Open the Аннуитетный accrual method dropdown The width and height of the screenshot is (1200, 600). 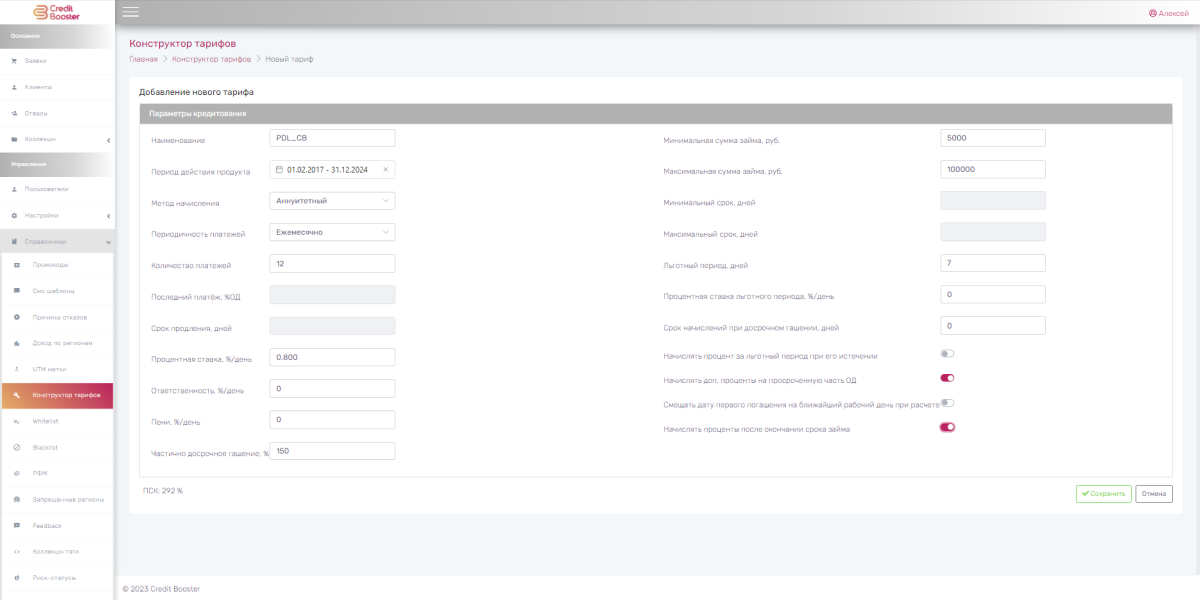[x=332, y=201]
